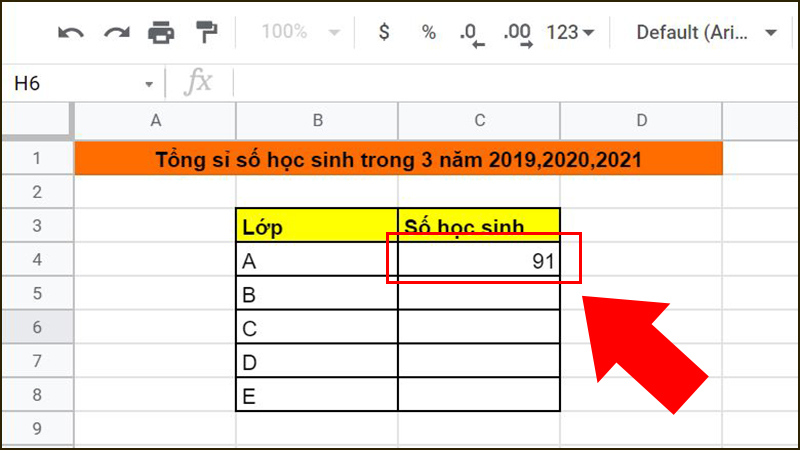
Task: Open the Default (Arial) font dropdown
Action: [x=706, y=33]
